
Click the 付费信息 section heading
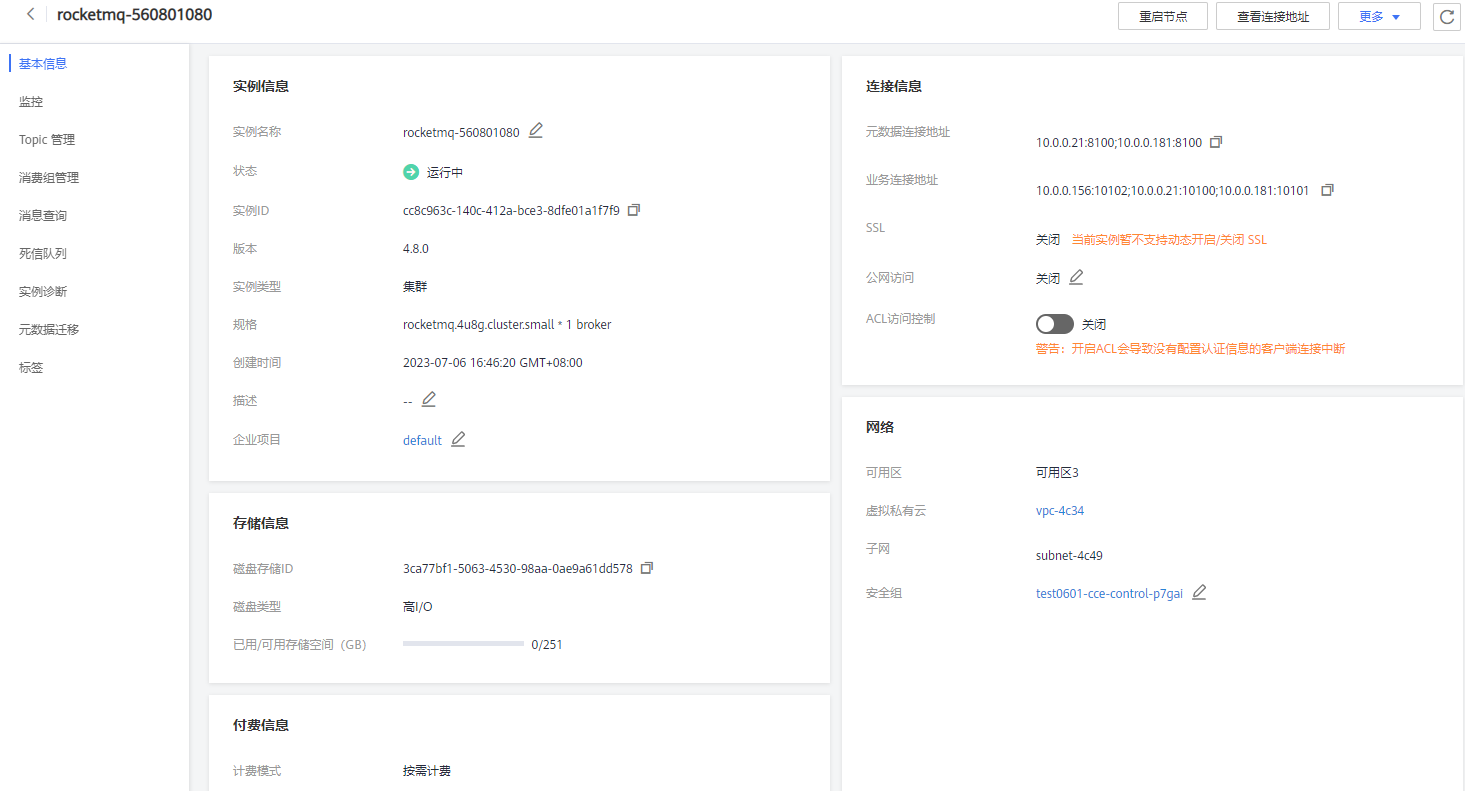(x=261, y=725)
